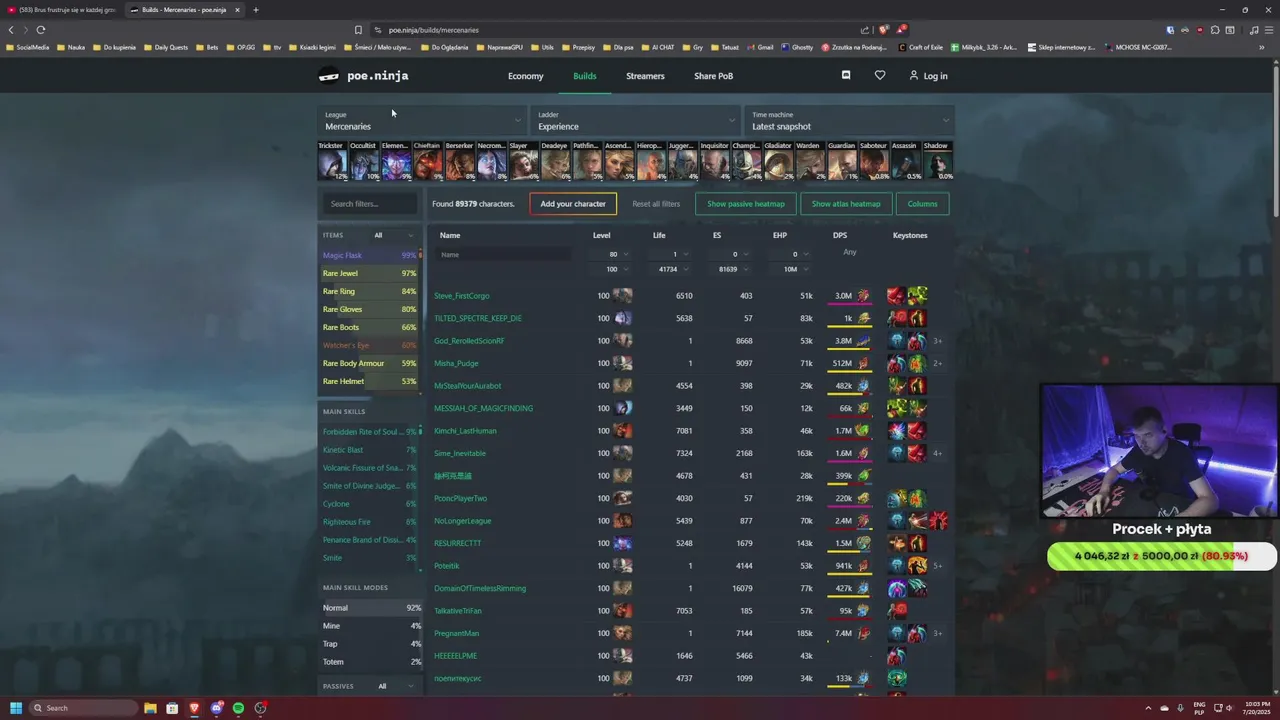Toggle the Magic Flask item filter
The height and width of the screenshot is (720, 1280).
click(369, 256)
